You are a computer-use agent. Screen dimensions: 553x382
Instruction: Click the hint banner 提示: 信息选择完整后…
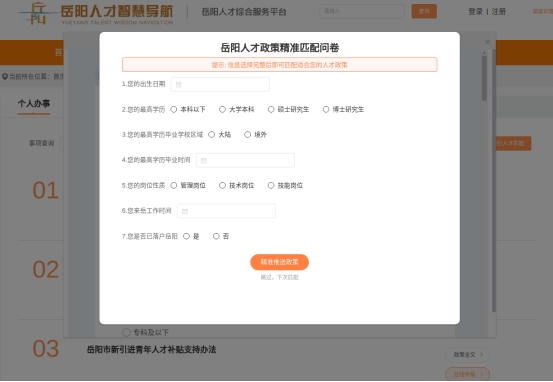pyautogui.click(x=280, y=65)
